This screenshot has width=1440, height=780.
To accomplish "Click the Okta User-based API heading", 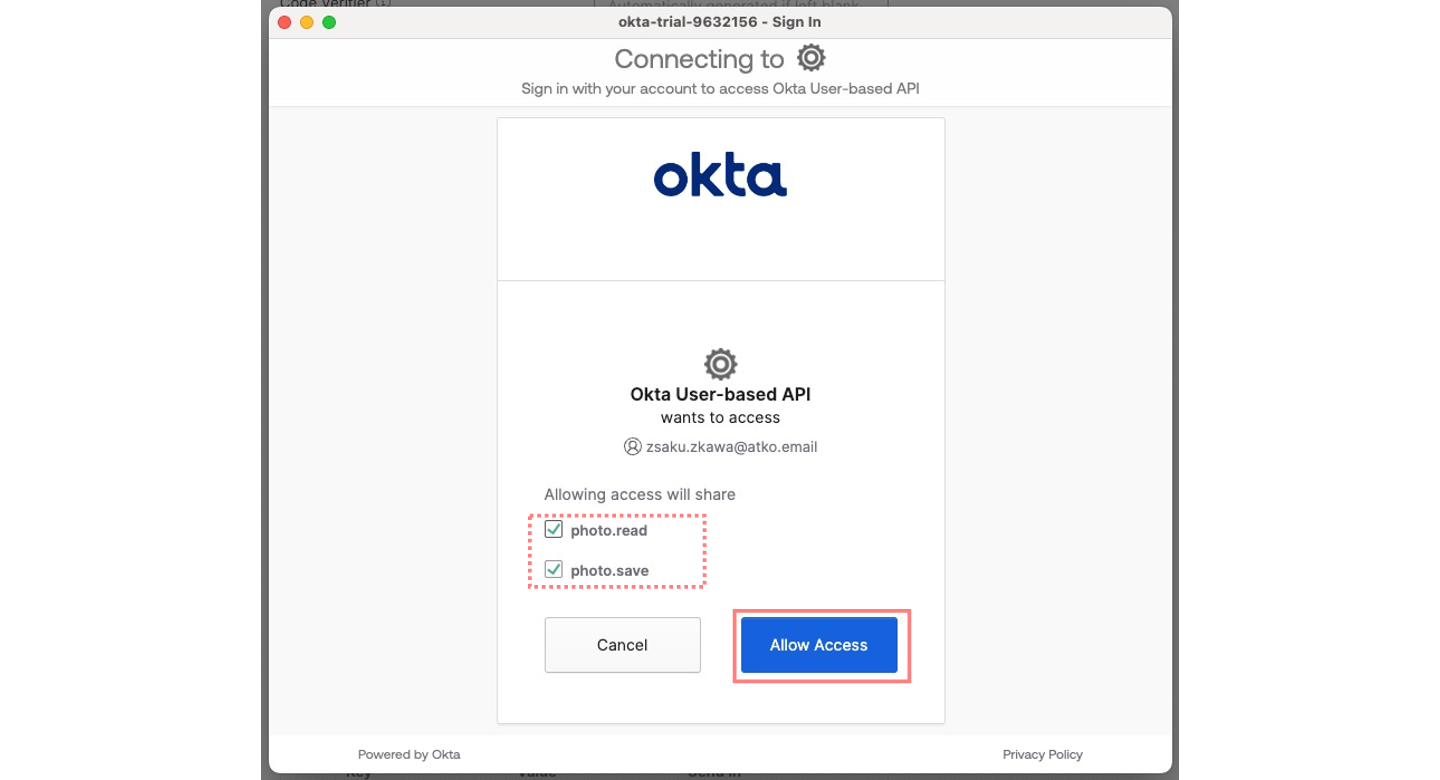I will (720, 394).
